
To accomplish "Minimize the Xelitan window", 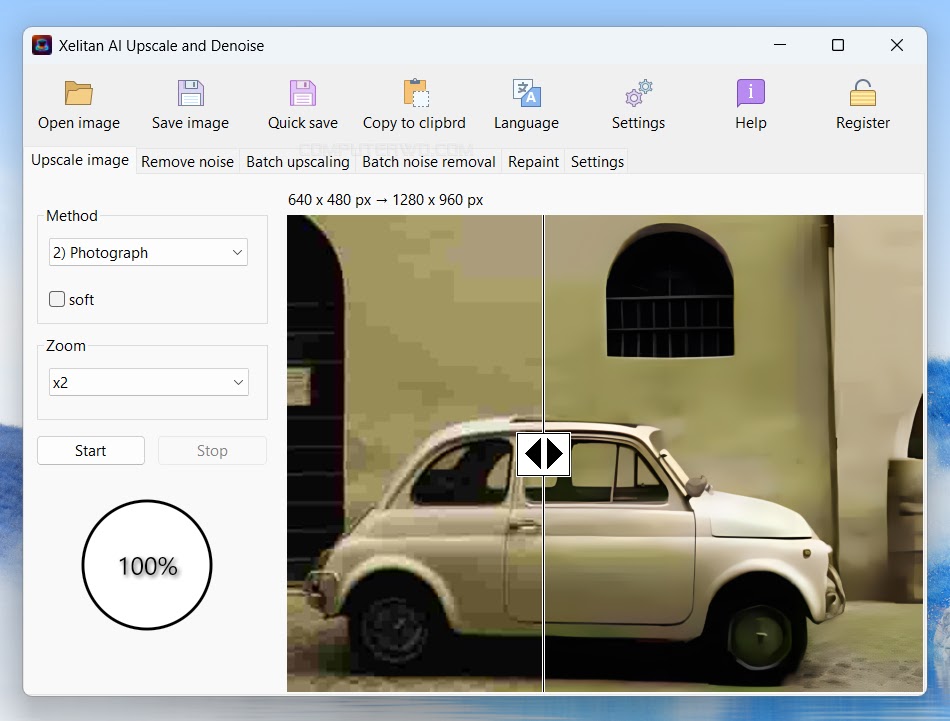I will pos(780,45).
